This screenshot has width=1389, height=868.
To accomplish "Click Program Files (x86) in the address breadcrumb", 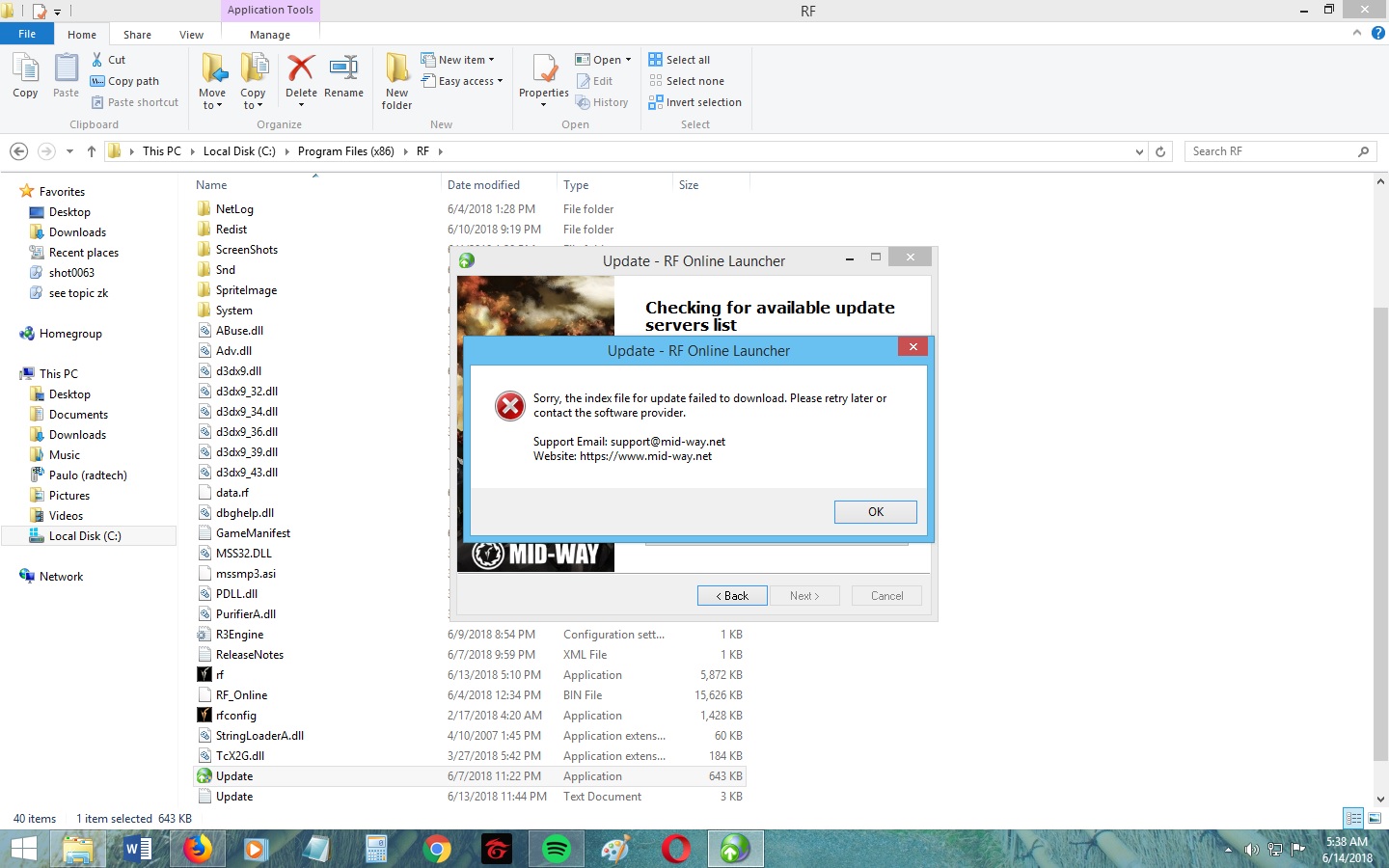I will (x=345, y=151).
